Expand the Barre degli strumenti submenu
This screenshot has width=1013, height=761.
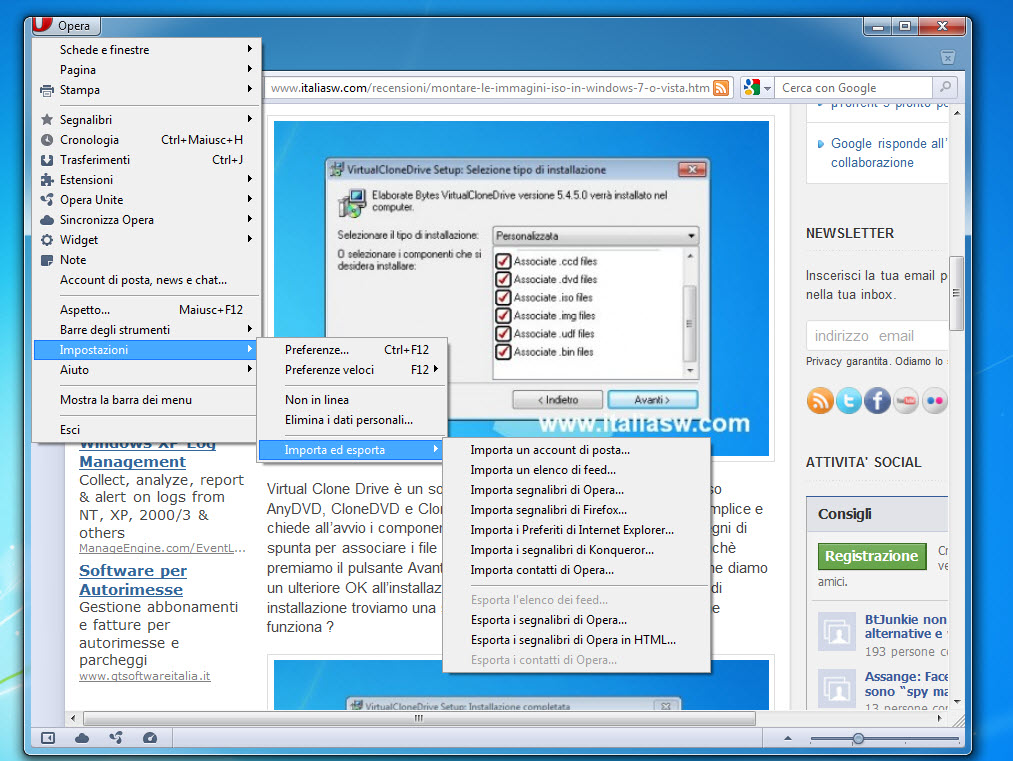point(147,329)
